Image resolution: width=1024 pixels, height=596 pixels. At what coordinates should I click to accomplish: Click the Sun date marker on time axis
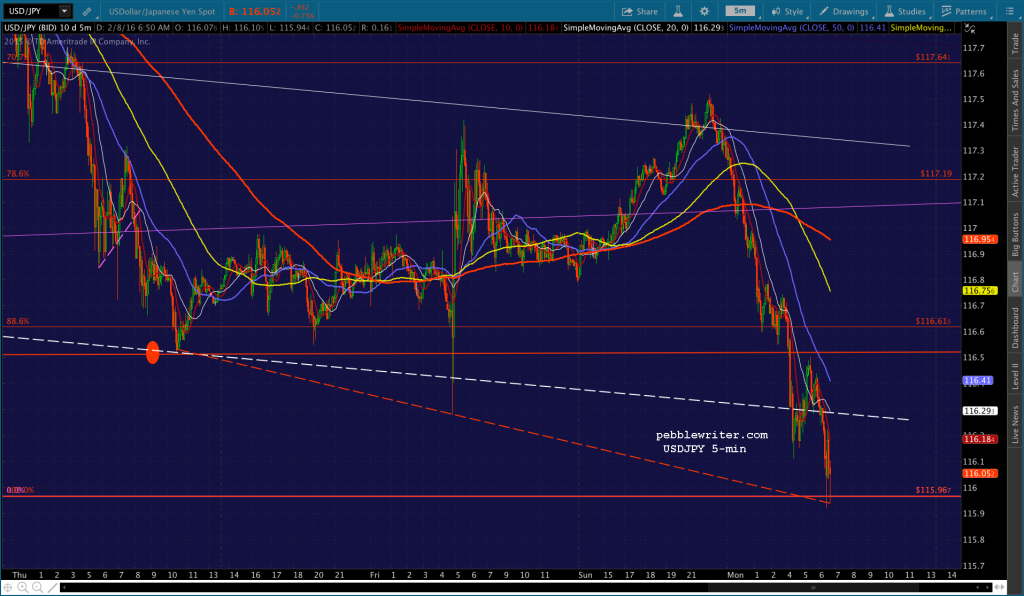585,575
